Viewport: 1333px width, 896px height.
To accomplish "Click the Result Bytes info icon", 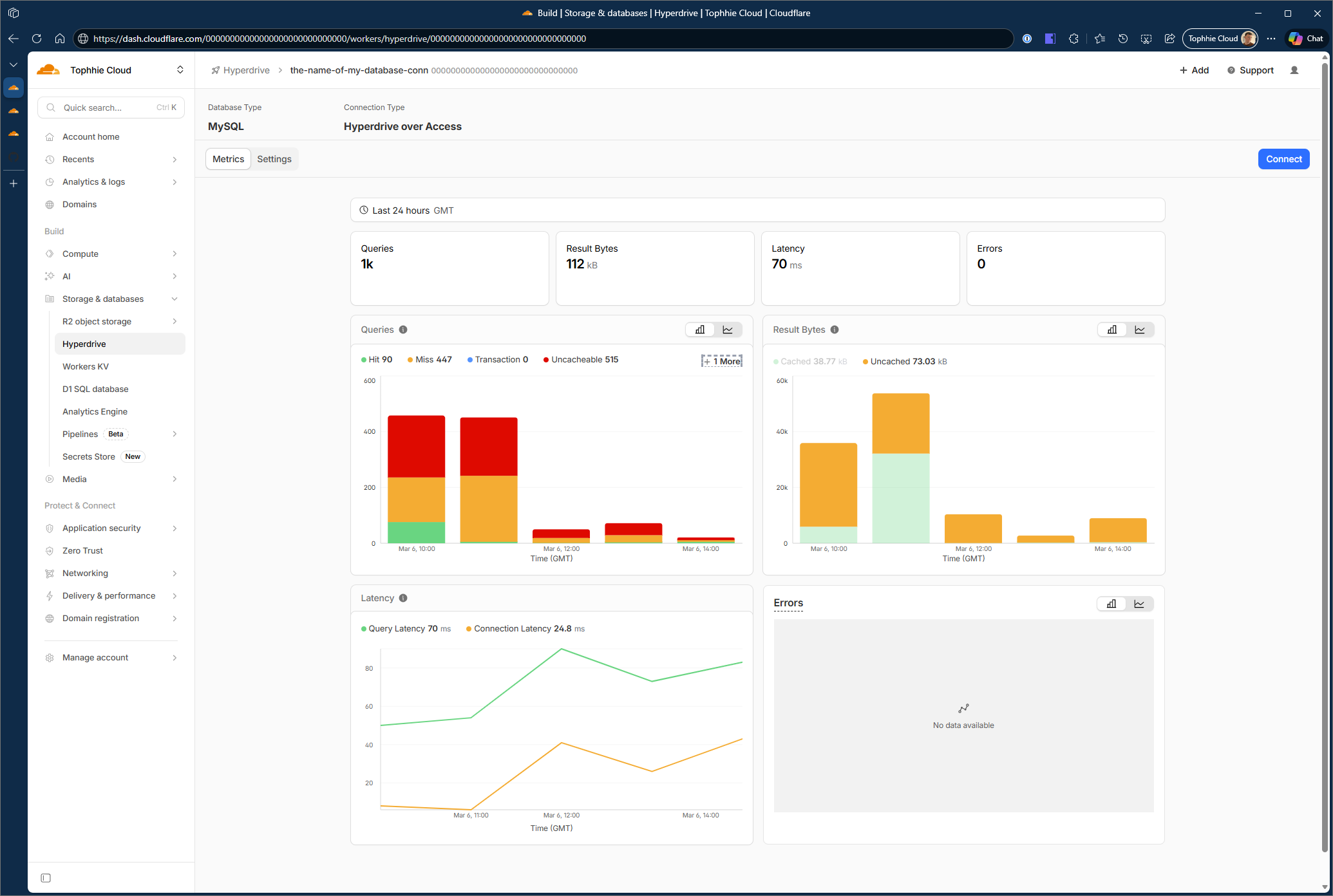I will 835,330.
